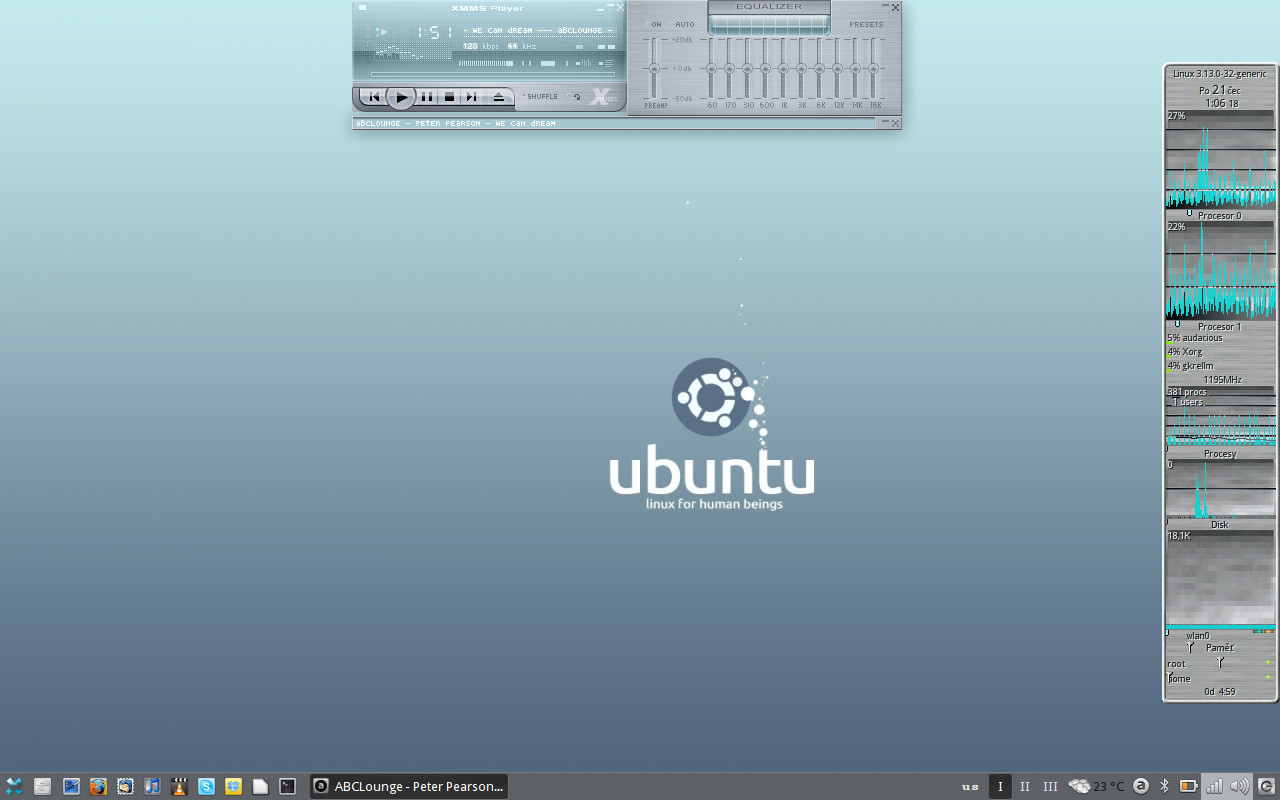The width and height of the screenshot is (1280, 800).
Task: Click the equalizer graph display
Action: (769, 24)
